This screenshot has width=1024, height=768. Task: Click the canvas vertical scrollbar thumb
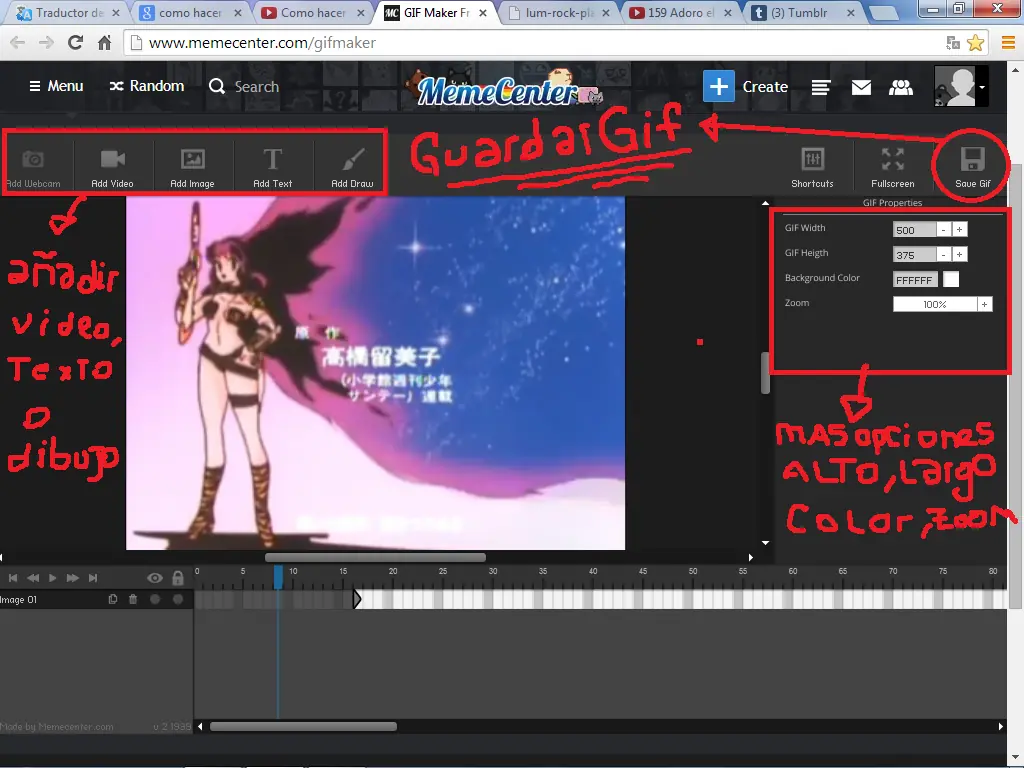pyautogui.click(x=765, y=373)
